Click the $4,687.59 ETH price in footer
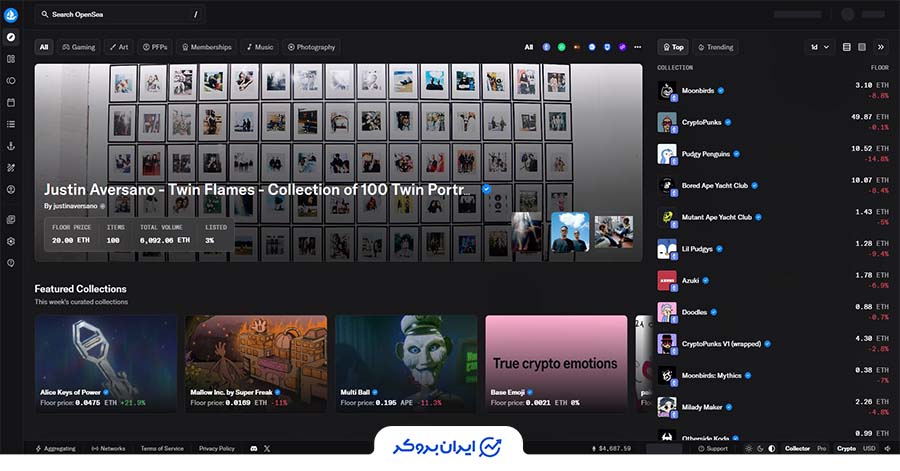Image resolution: width=900 pixels, height=471 pixels. (611, 449)
